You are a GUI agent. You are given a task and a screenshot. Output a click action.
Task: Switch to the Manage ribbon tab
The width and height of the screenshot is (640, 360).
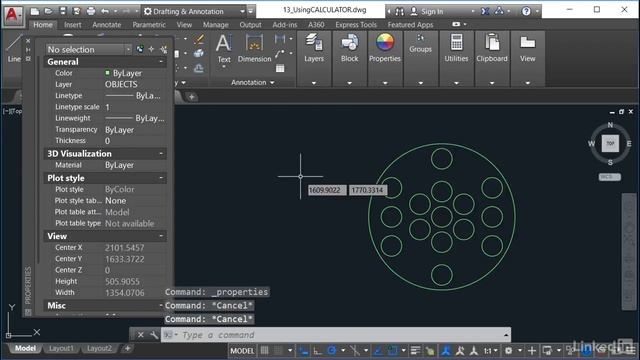click(x=216, y=25)
